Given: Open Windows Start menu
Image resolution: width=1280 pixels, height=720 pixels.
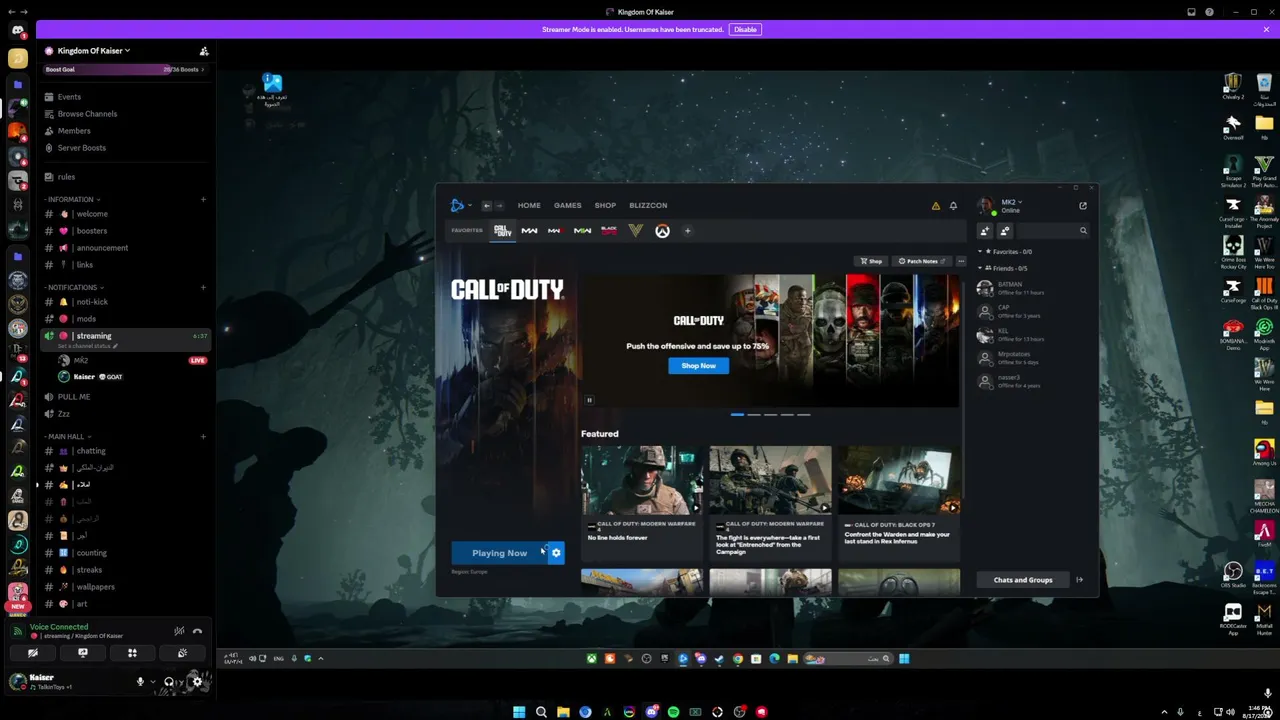Looking at the screenshot, I should point(519,712).
